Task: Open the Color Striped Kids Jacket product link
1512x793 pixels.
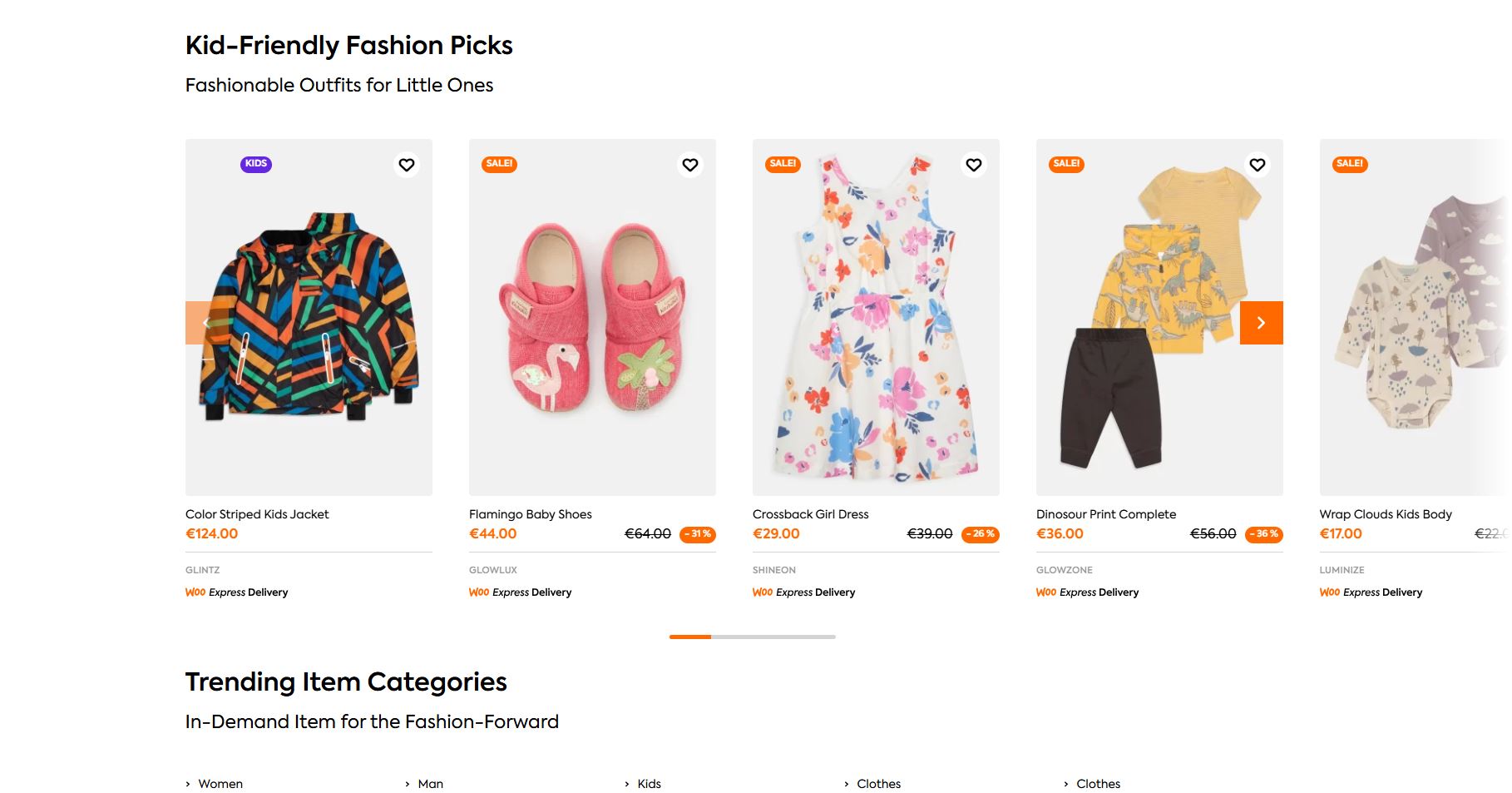Action: coord(256,513)
